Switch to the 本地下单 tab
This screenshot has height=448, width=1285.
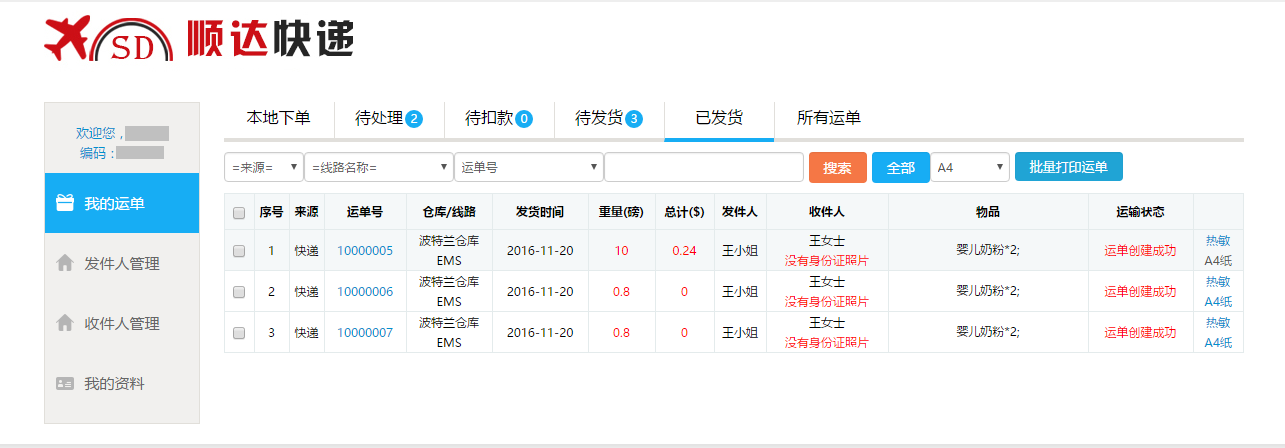click(278, 118)
